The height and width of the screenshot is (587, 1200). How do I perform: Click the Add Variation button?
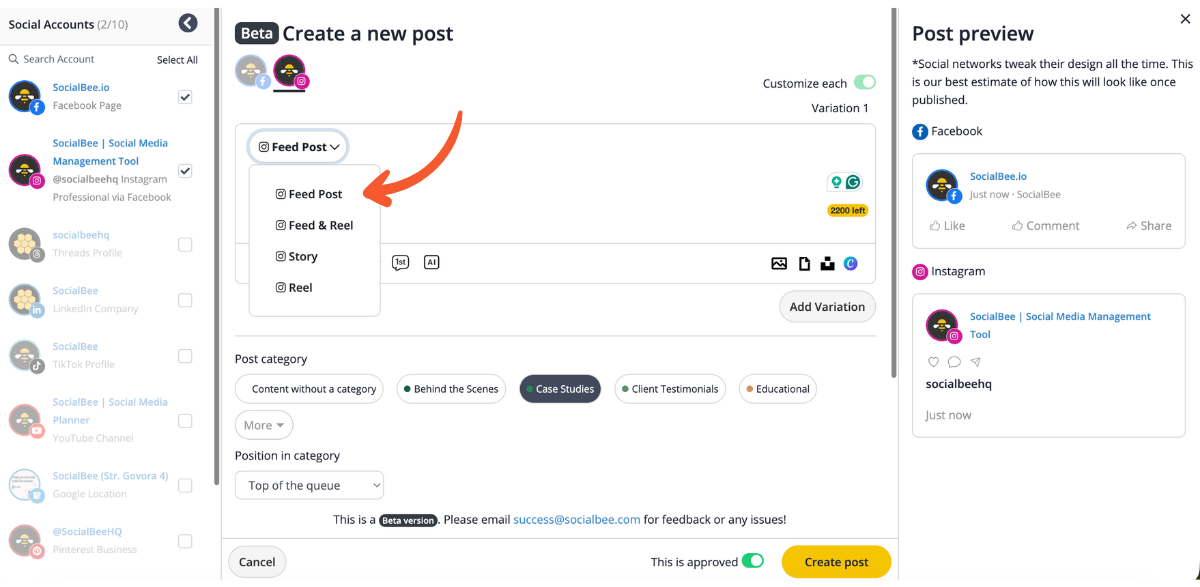pyautogui.click(x=827, y=307)
